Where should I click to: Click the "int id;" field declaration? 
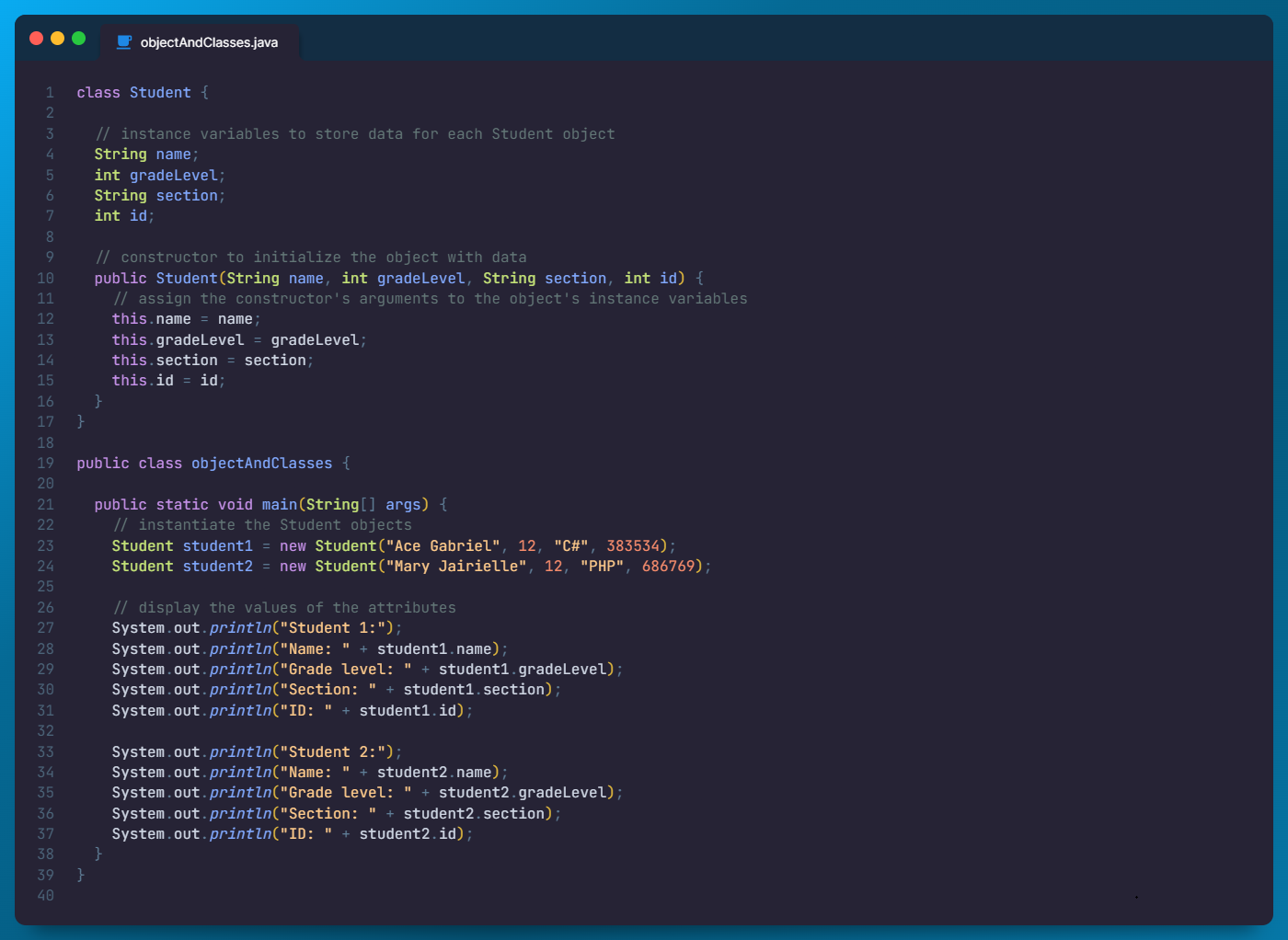124,216
